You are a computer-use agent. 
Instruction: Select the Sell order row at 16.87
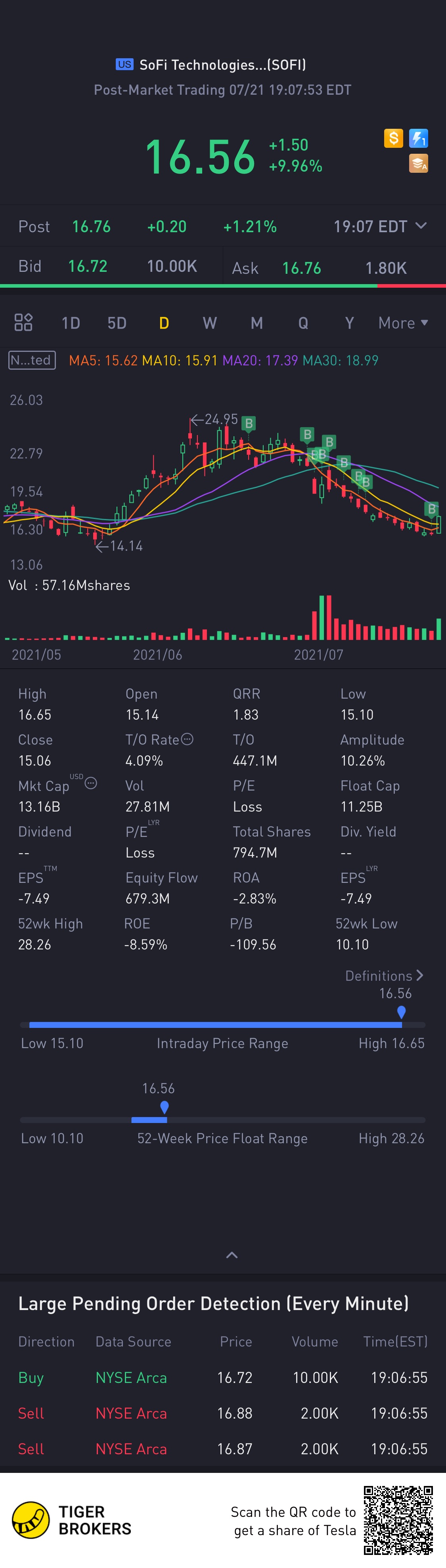tap(223, 1449)
